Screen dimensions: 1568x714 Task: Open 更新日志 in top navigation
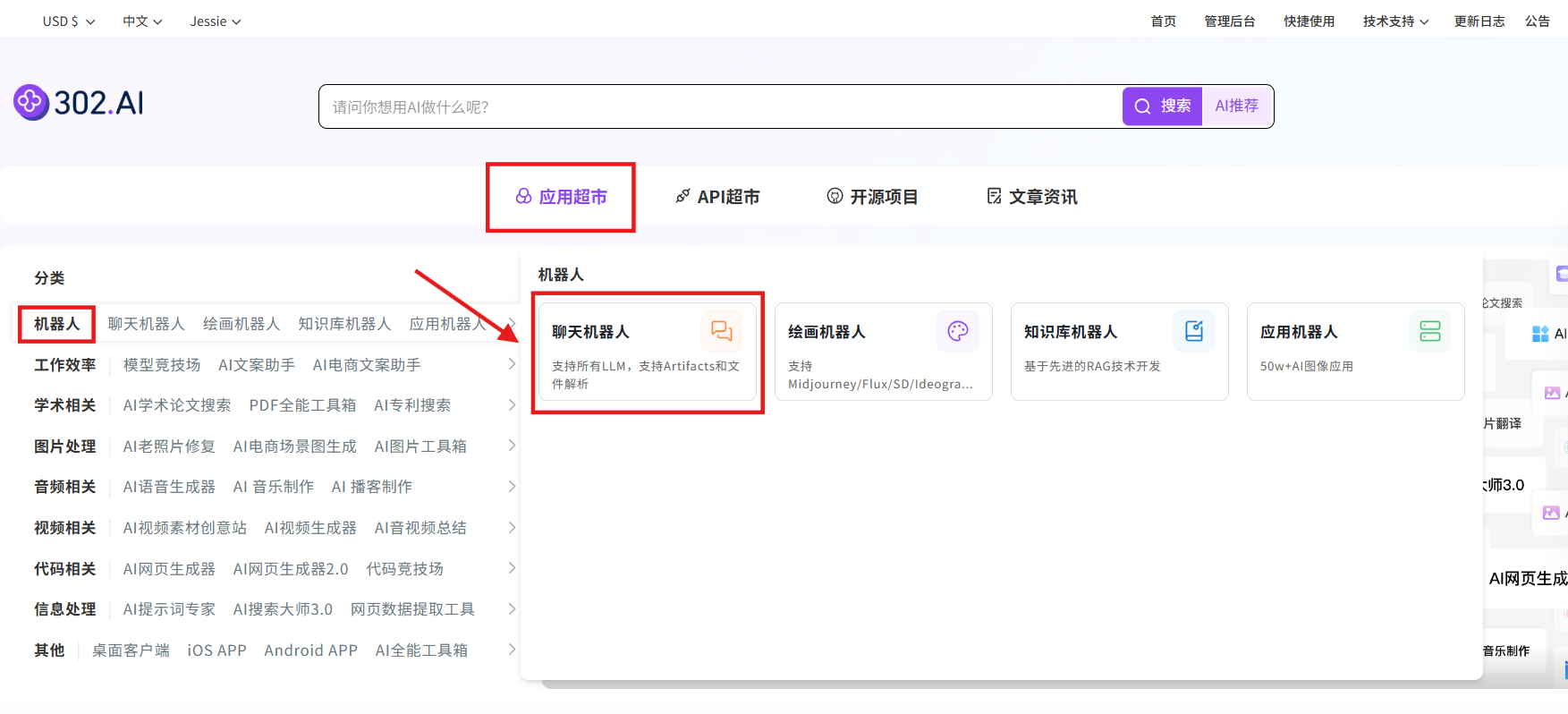click(1479, 21)
